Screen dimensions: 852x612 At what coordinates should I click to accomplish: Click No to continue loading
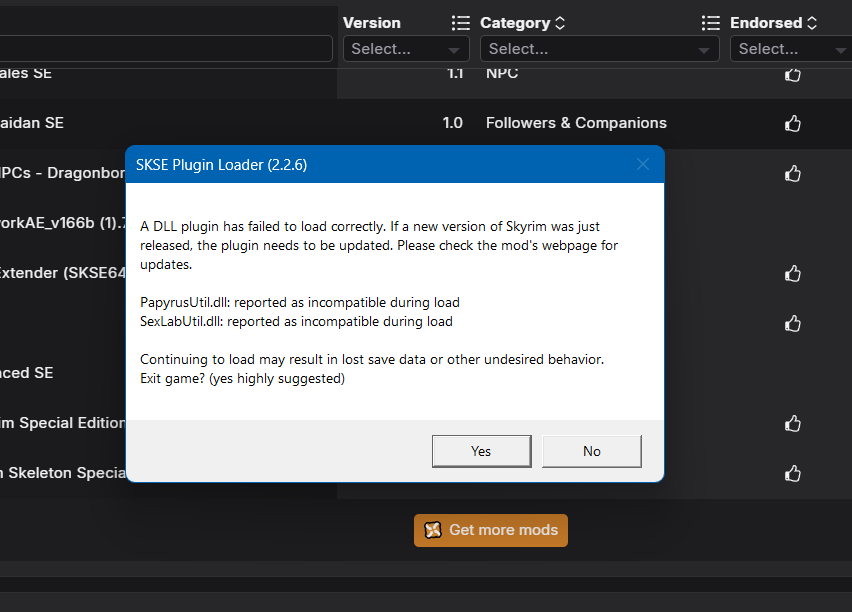coord(592,451)
